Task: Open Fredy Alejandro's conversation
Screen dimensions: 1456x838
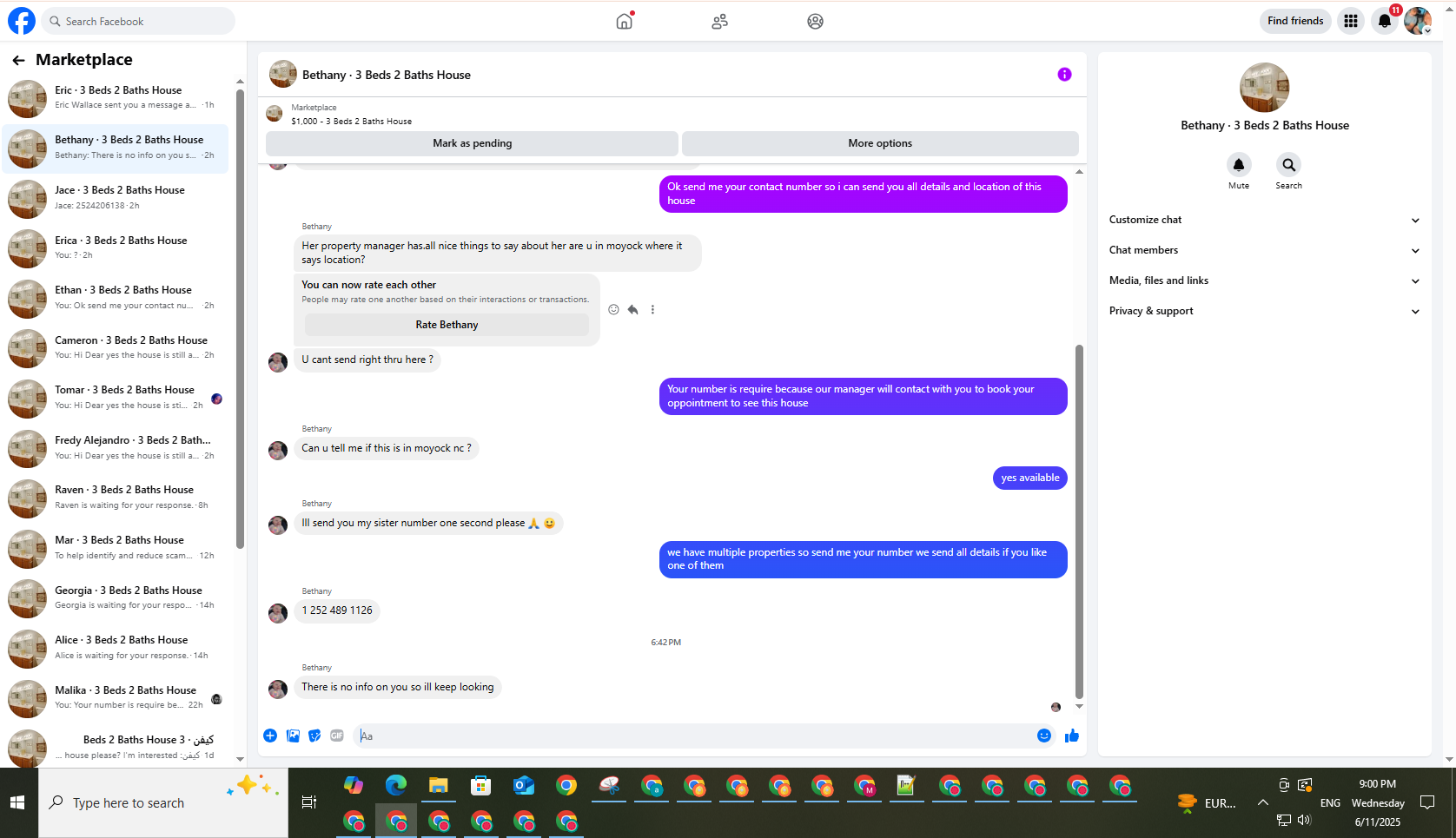Action: 116,448
